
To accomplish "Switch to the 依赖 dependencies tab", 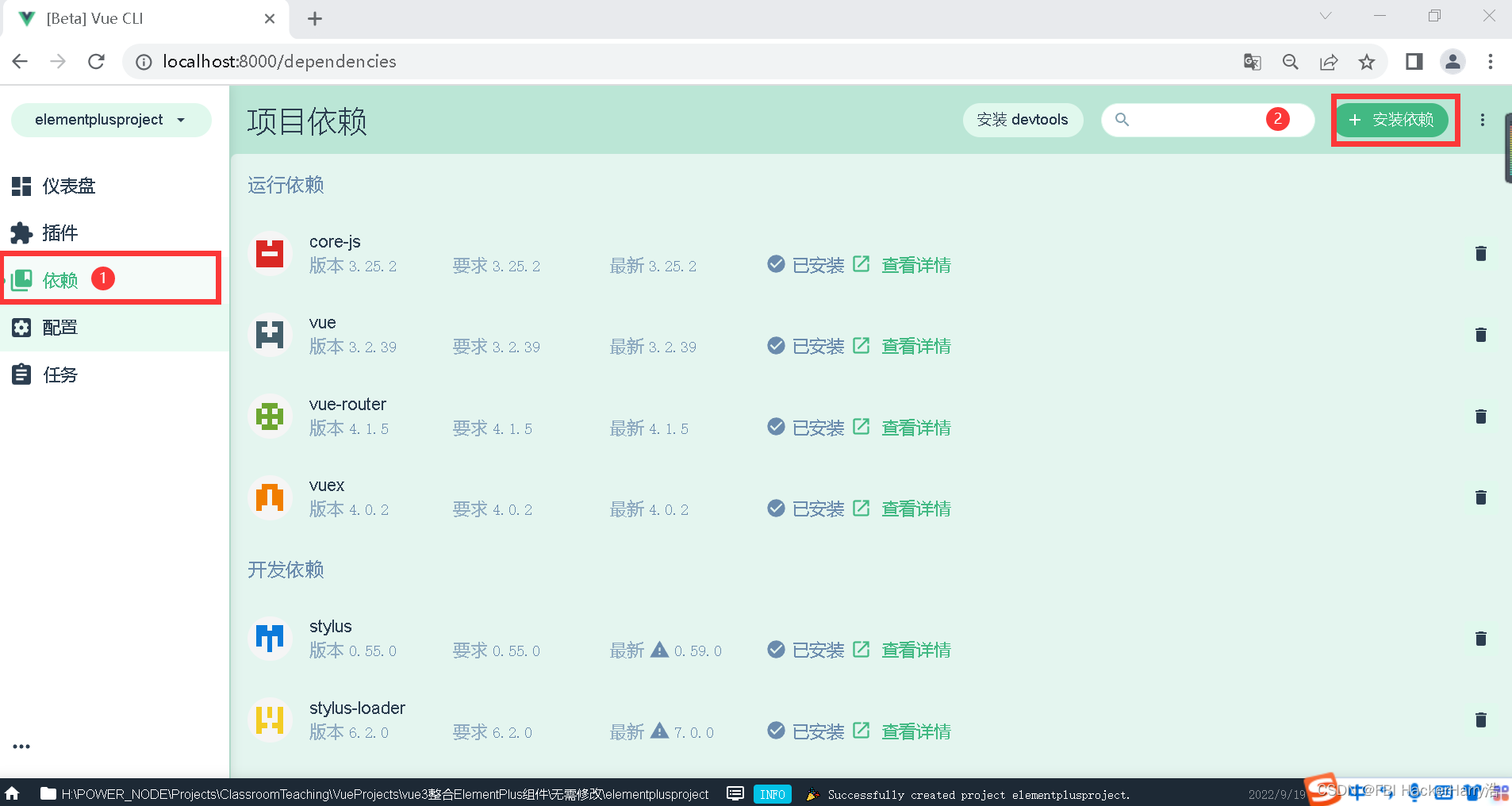I will coord(59,279).
